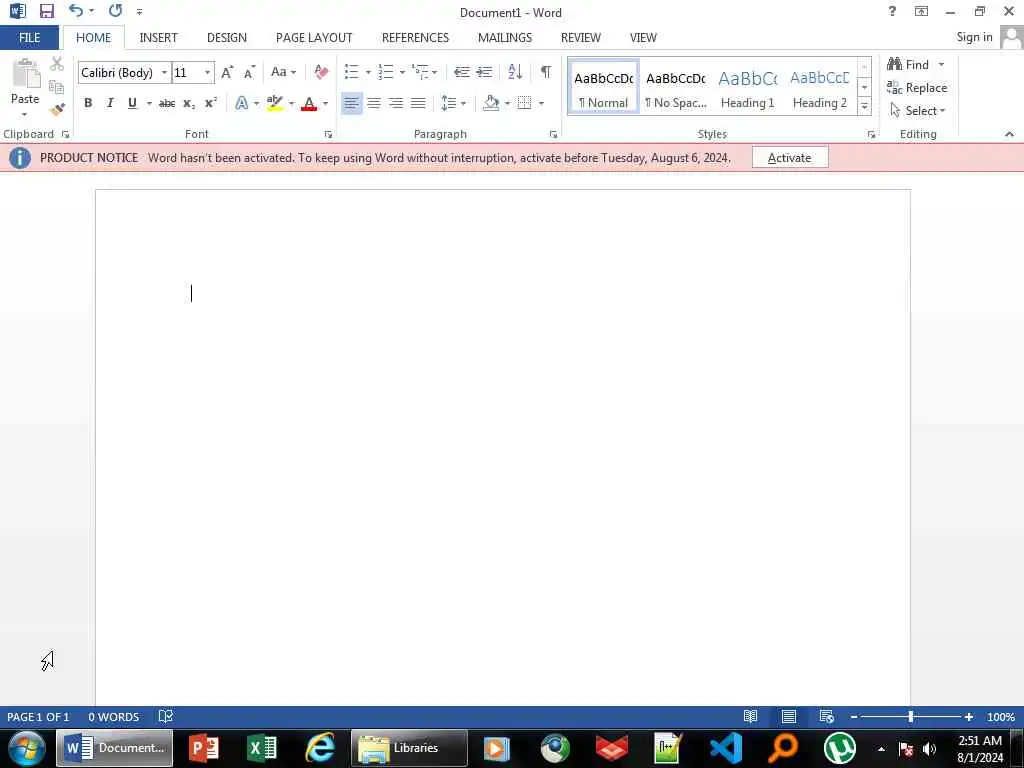Expand the Numbering dropdown arrow

tap(402, 72)
